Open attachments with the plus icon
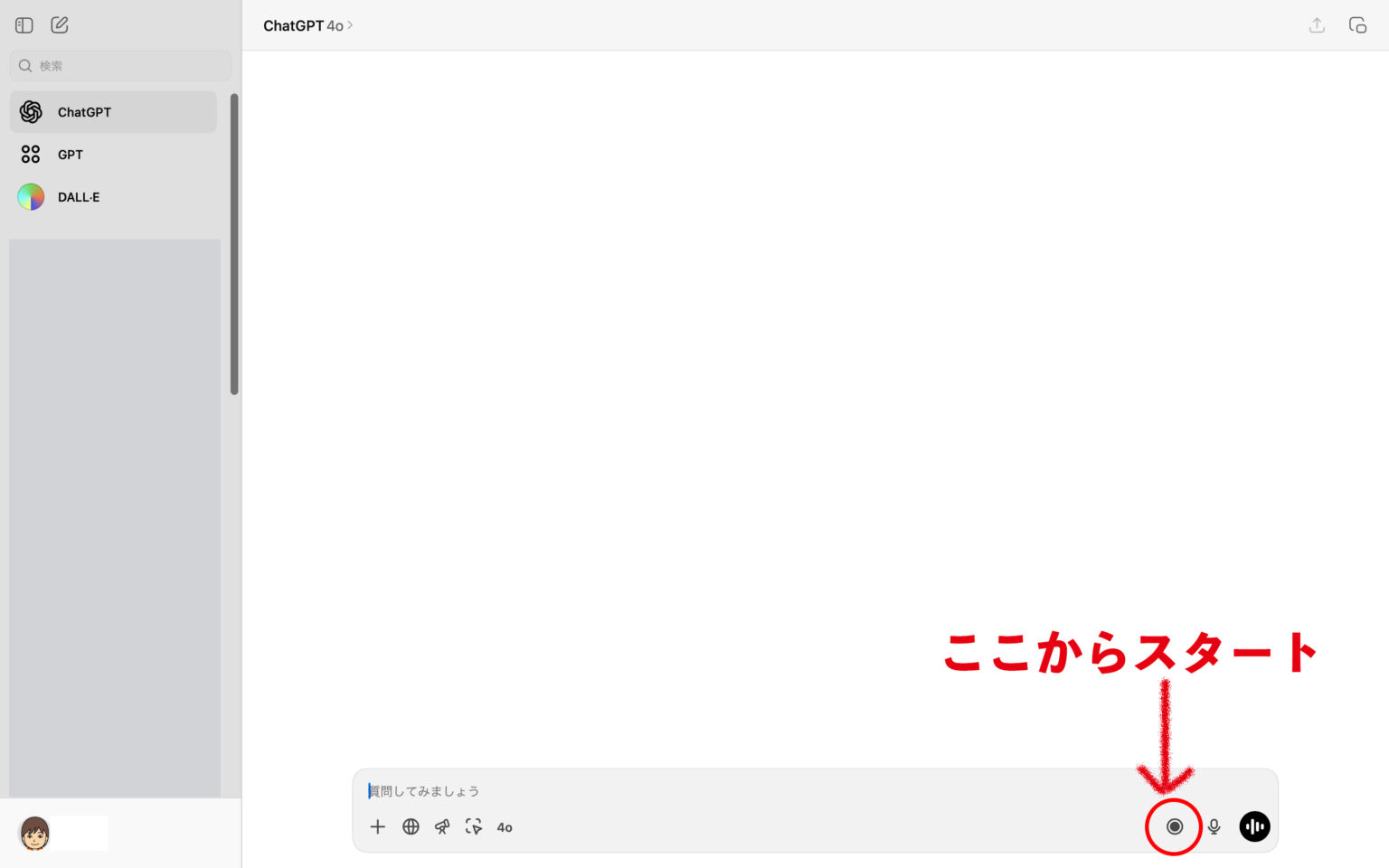 (378, 826)
